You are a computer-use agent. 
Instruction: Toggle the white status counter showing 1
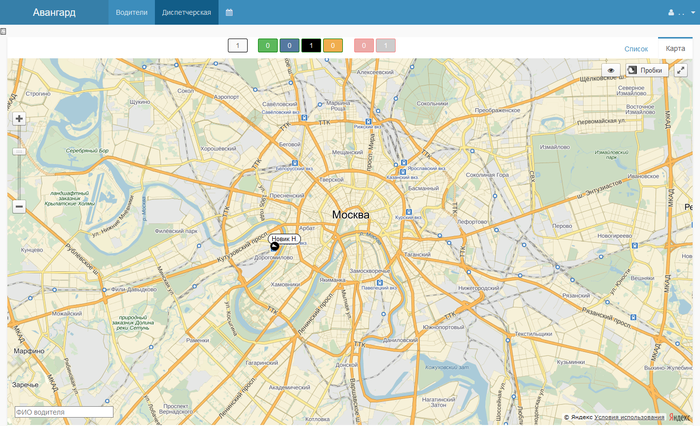238,46
